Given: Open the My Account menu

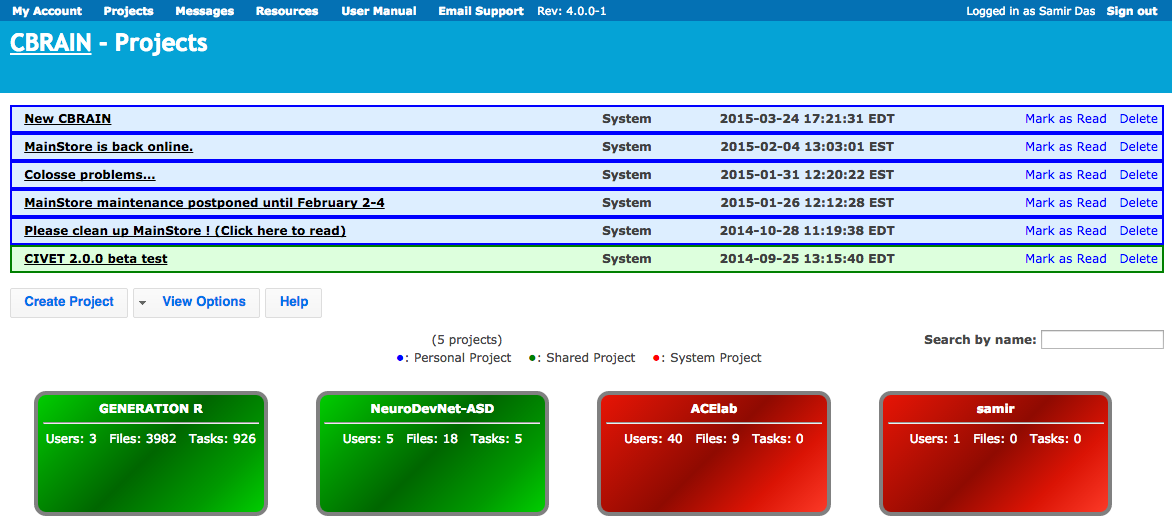Looking at the screenshot, I should pyautogui.click(x=47, y=11).
